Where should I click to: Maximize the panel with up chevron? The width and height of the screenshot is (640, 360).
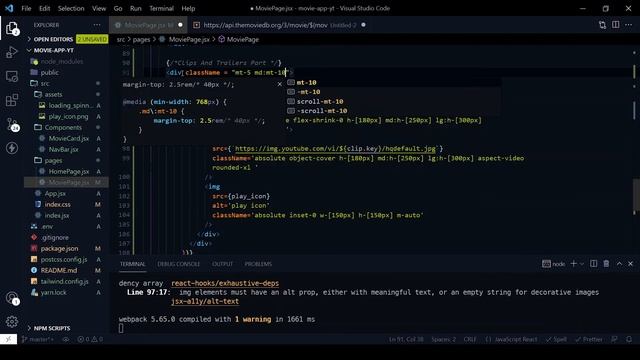(x=619, y=264)
